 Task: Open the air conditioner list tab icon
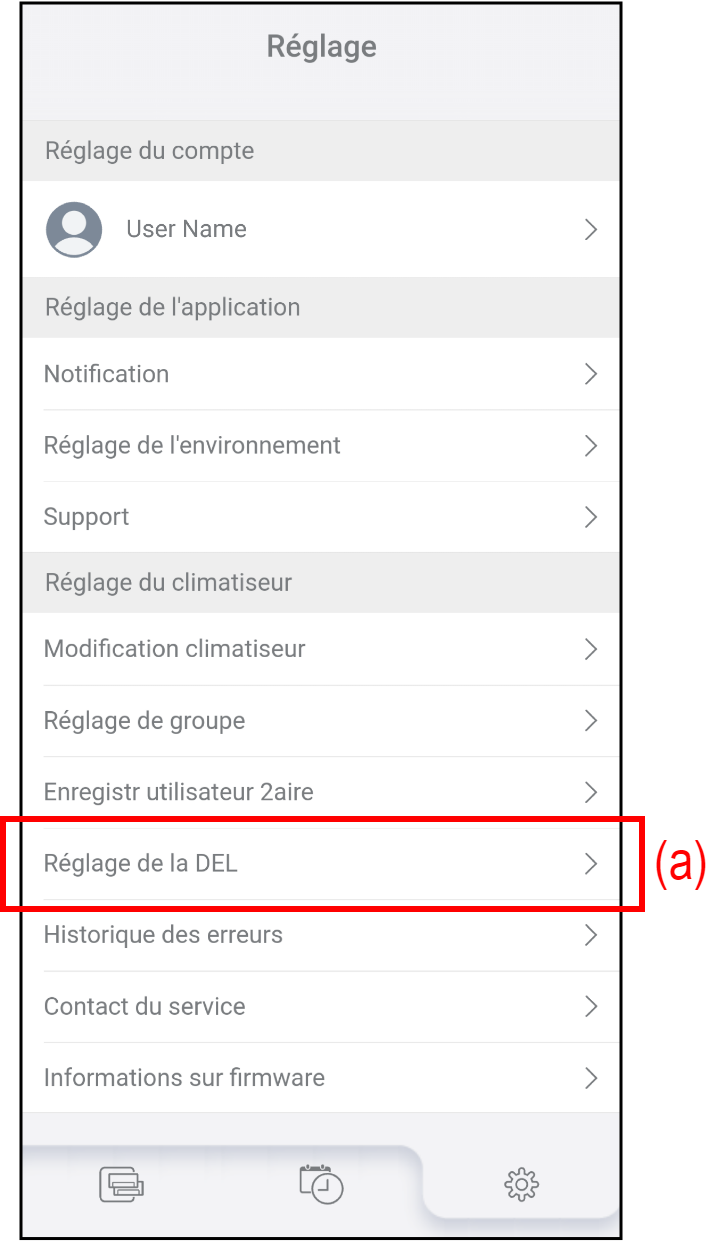click(121, 1184)
